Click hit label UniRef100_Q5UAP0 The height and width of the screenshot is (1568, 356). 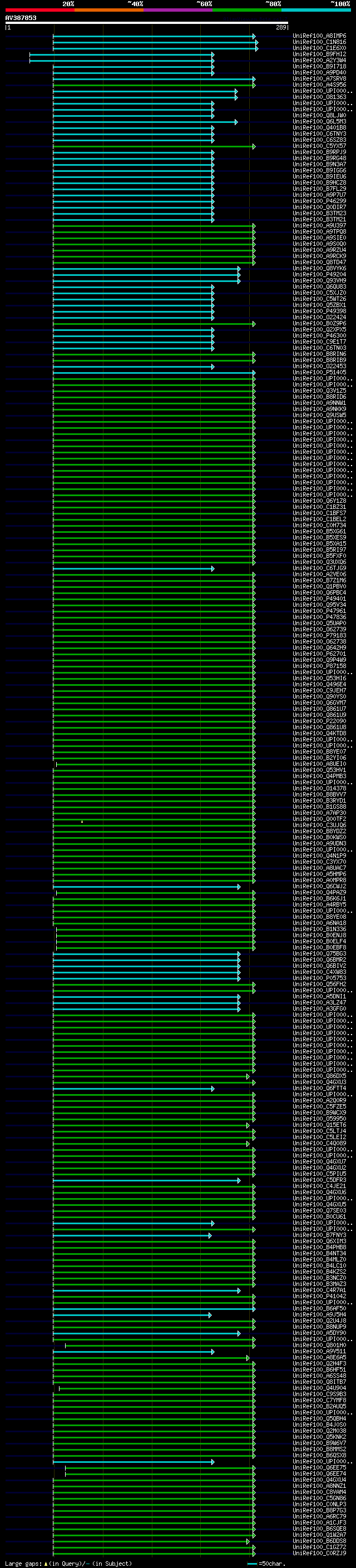(319, 623)
